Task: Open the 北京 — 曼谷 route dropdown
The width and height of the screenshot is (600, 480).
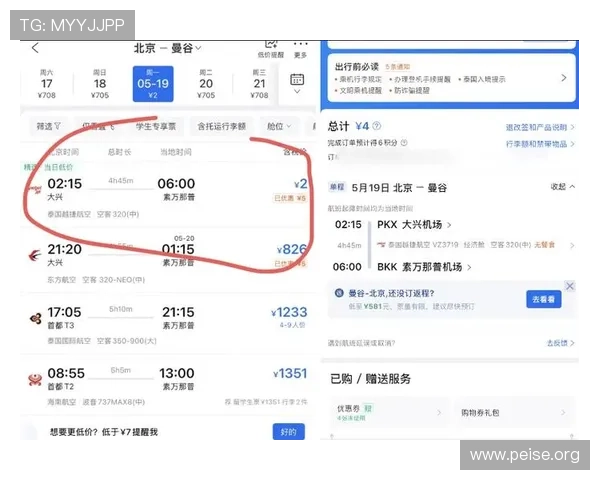Action: (167, 48)
